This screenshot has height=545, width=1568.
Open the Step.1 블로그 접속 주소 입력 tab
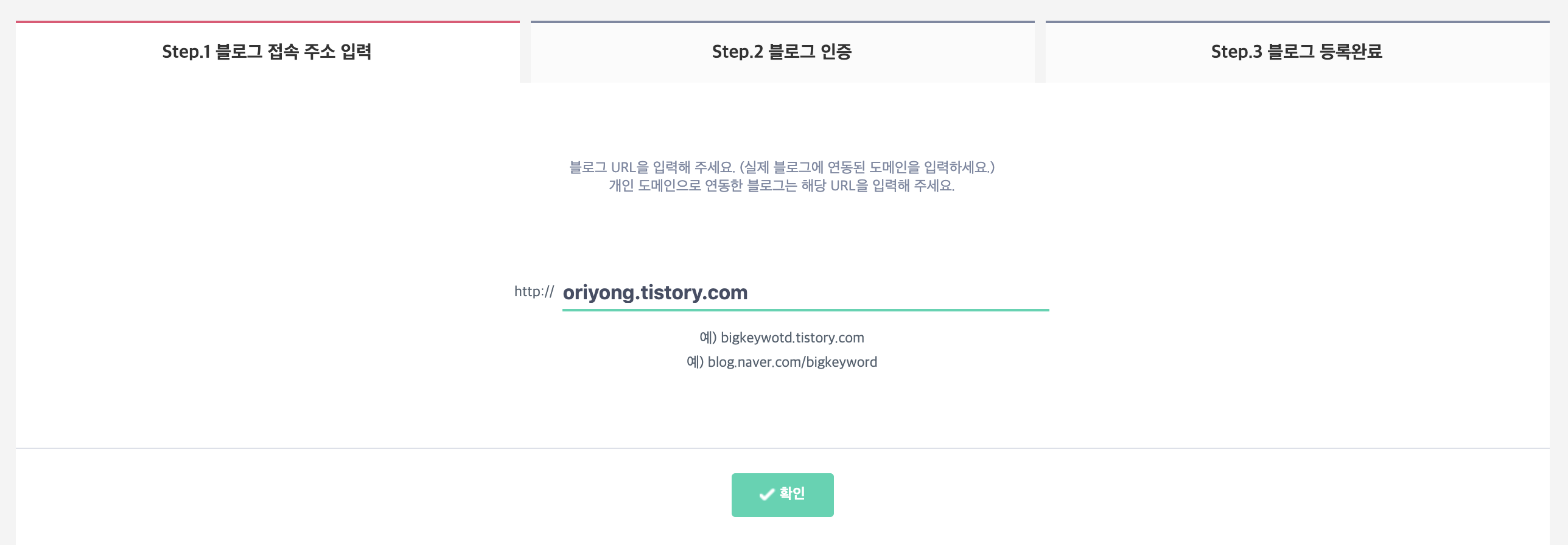pyautogui.click(x=268, y=52)
